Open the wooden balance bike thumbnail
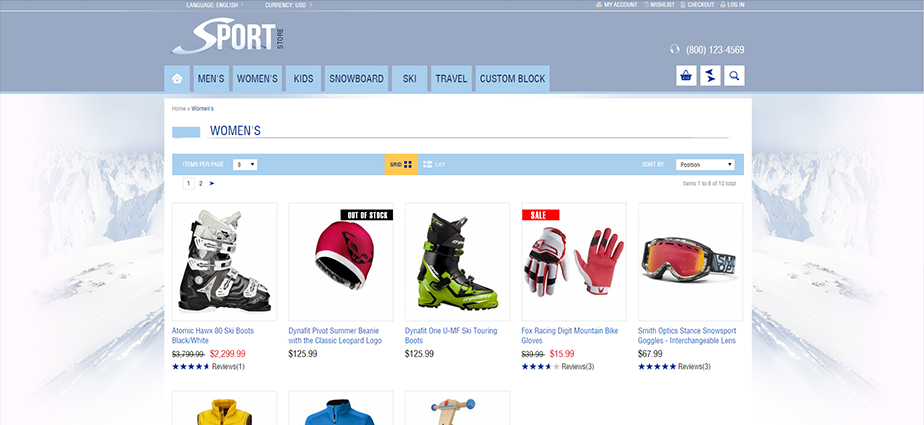This screenshot has width=924, height=425. [457, 408]
